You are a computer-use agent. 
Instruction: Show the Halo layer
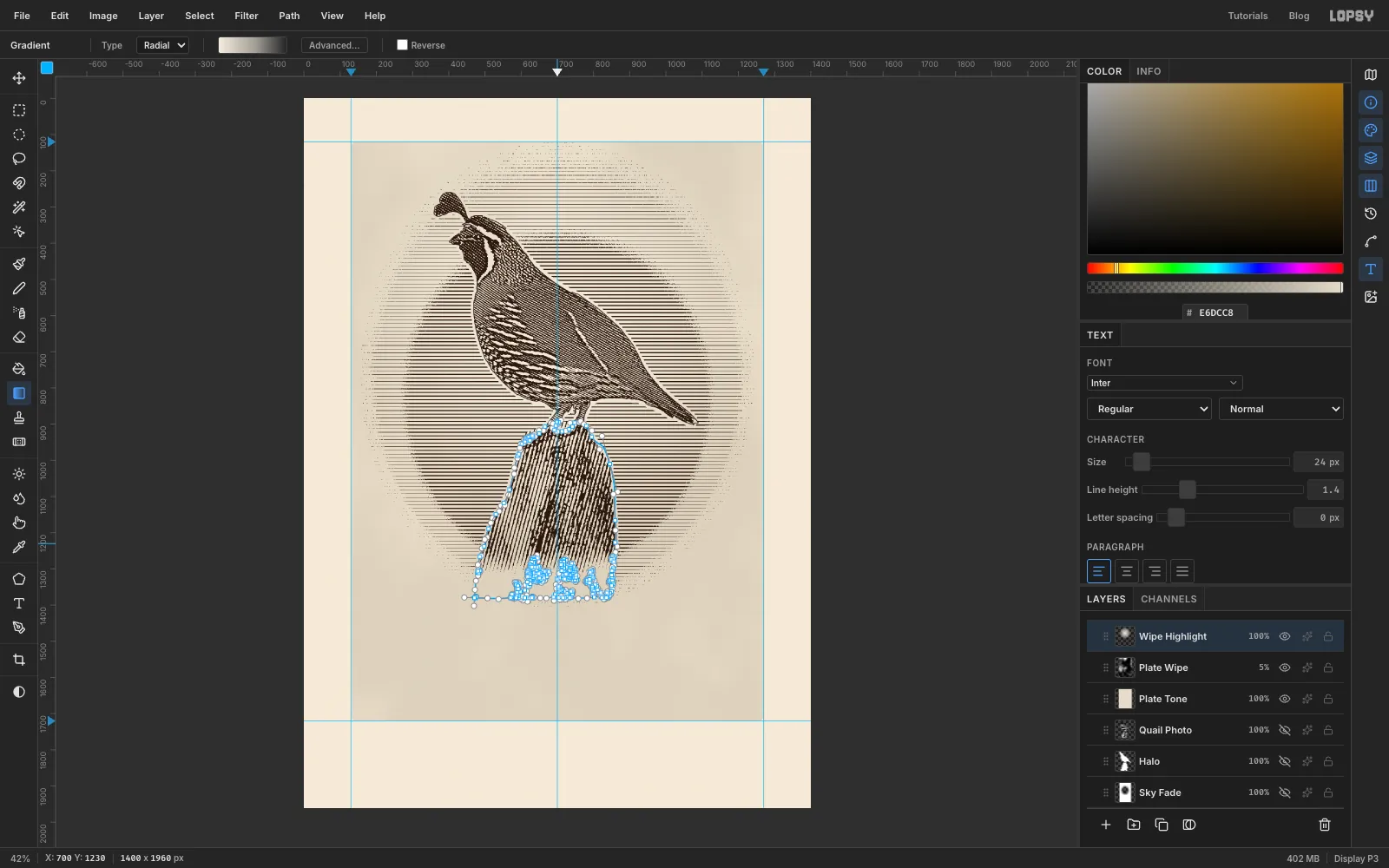[x=1285, y=761]
